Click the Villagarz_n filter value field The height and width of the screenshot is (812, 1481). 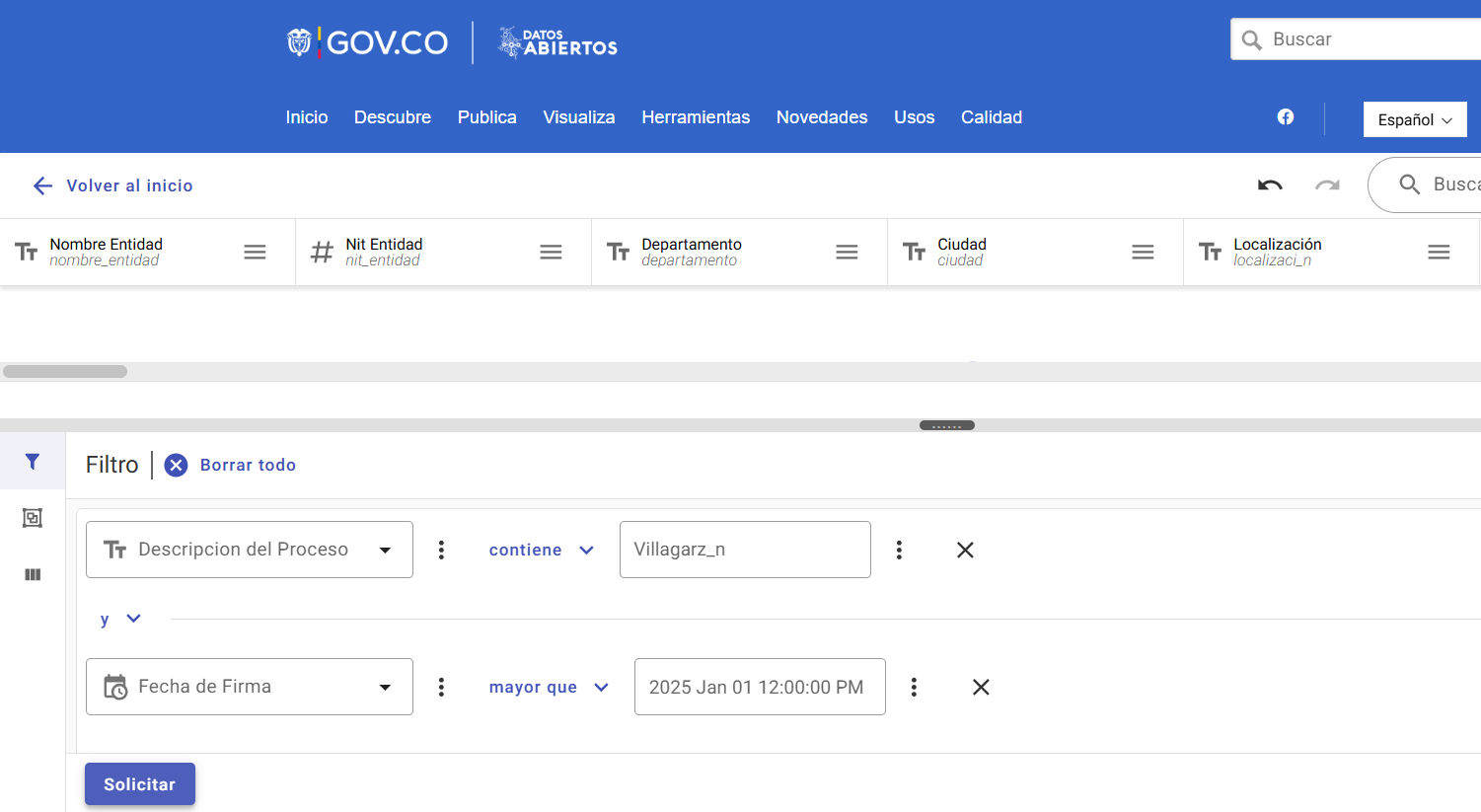click(x=745, y=550)
